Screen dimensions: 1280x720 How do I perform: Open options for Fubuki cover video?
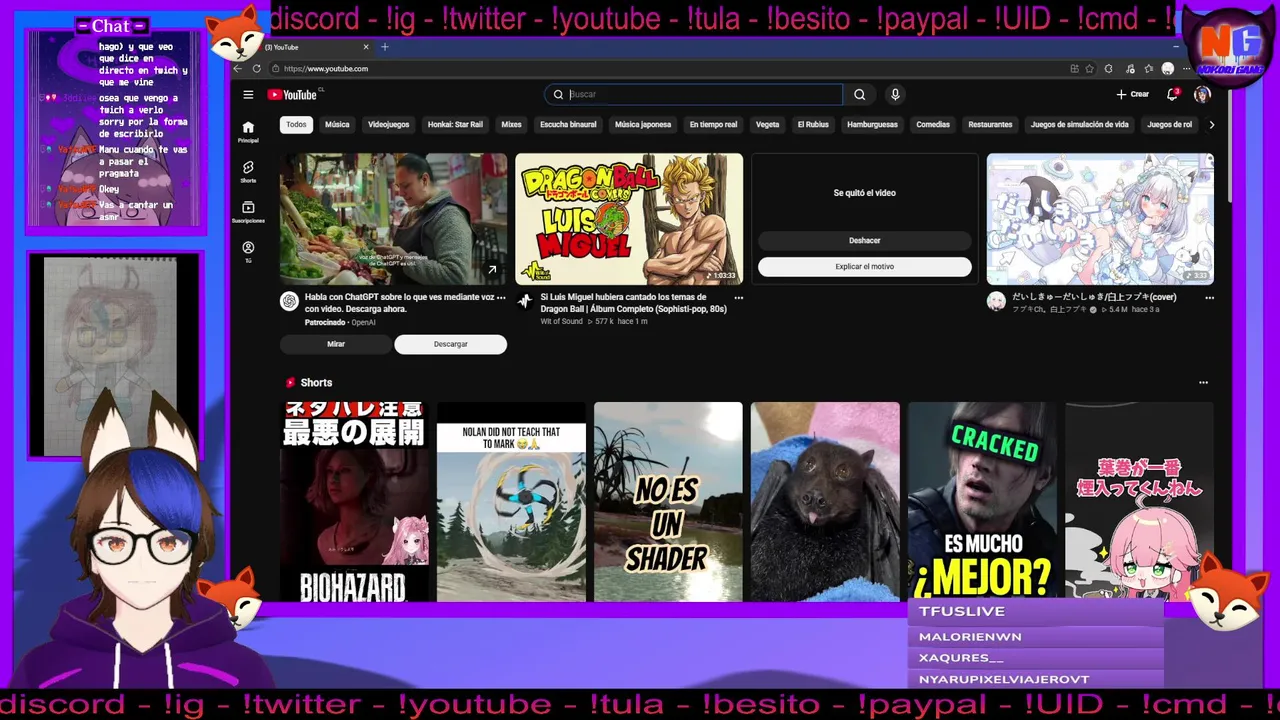coord(1209,298)
